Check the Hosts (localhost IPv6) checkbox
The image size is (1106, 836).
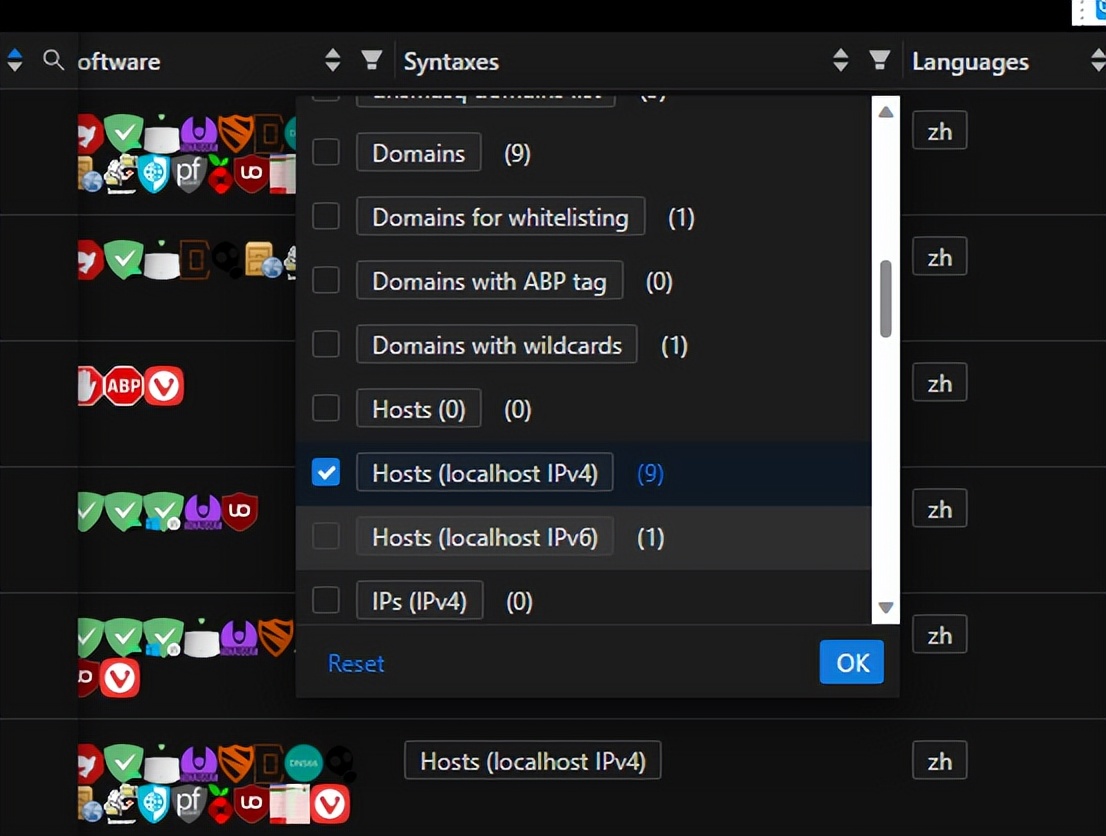point(326,537)
